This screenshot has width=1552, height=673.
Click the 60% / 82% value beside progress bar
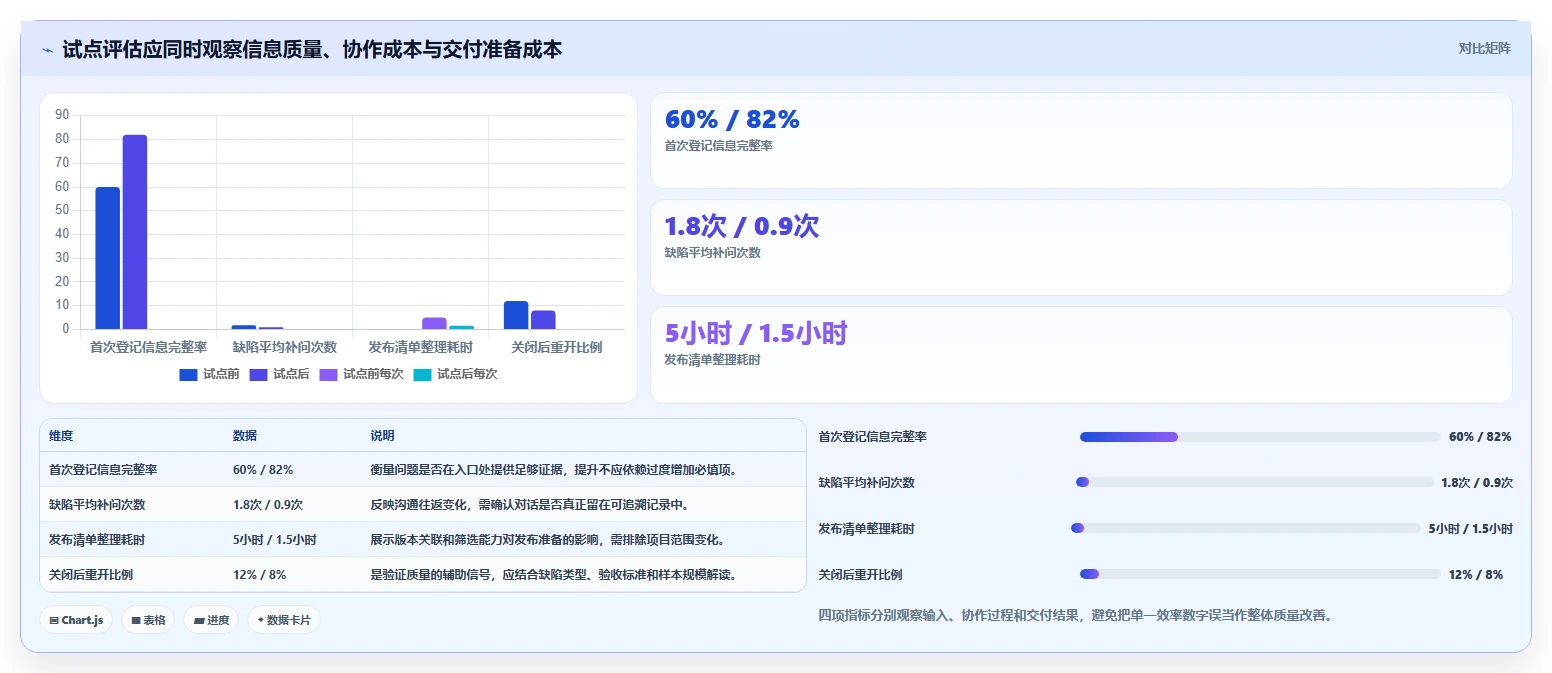[x=1480, y=437]
